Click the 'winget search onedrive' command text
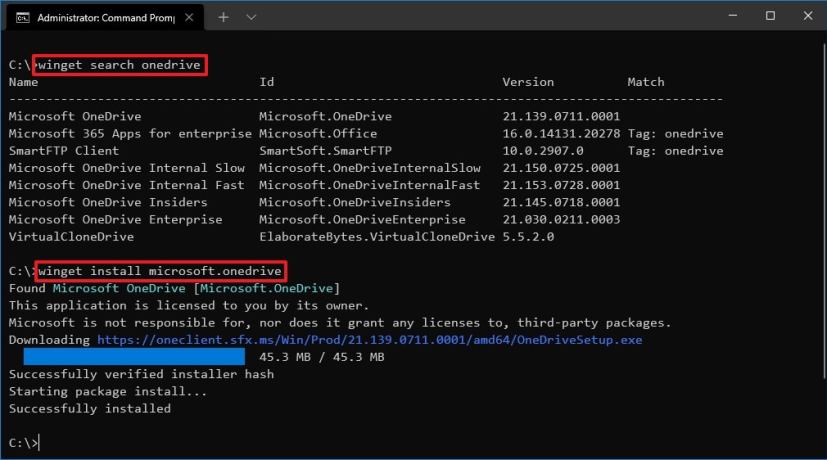This screenshot has width=827, height=460. coord(120,65)
